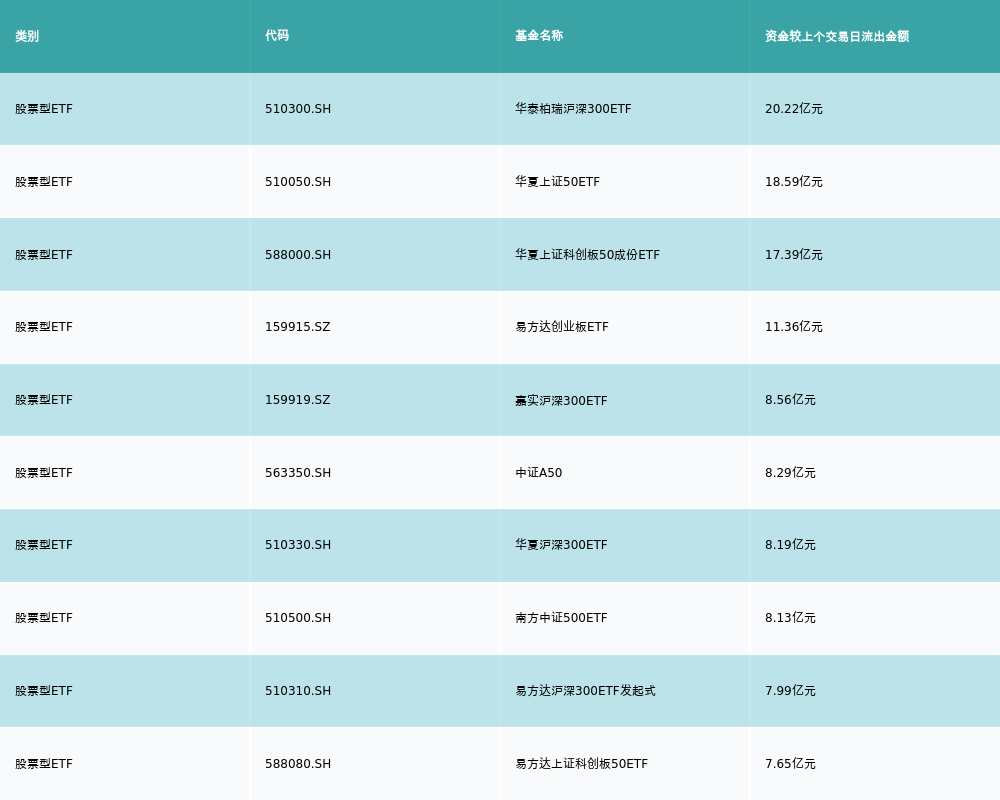
Task: Click fund name 易方达沪深300ETF发起式
Action: pos(585,691)
